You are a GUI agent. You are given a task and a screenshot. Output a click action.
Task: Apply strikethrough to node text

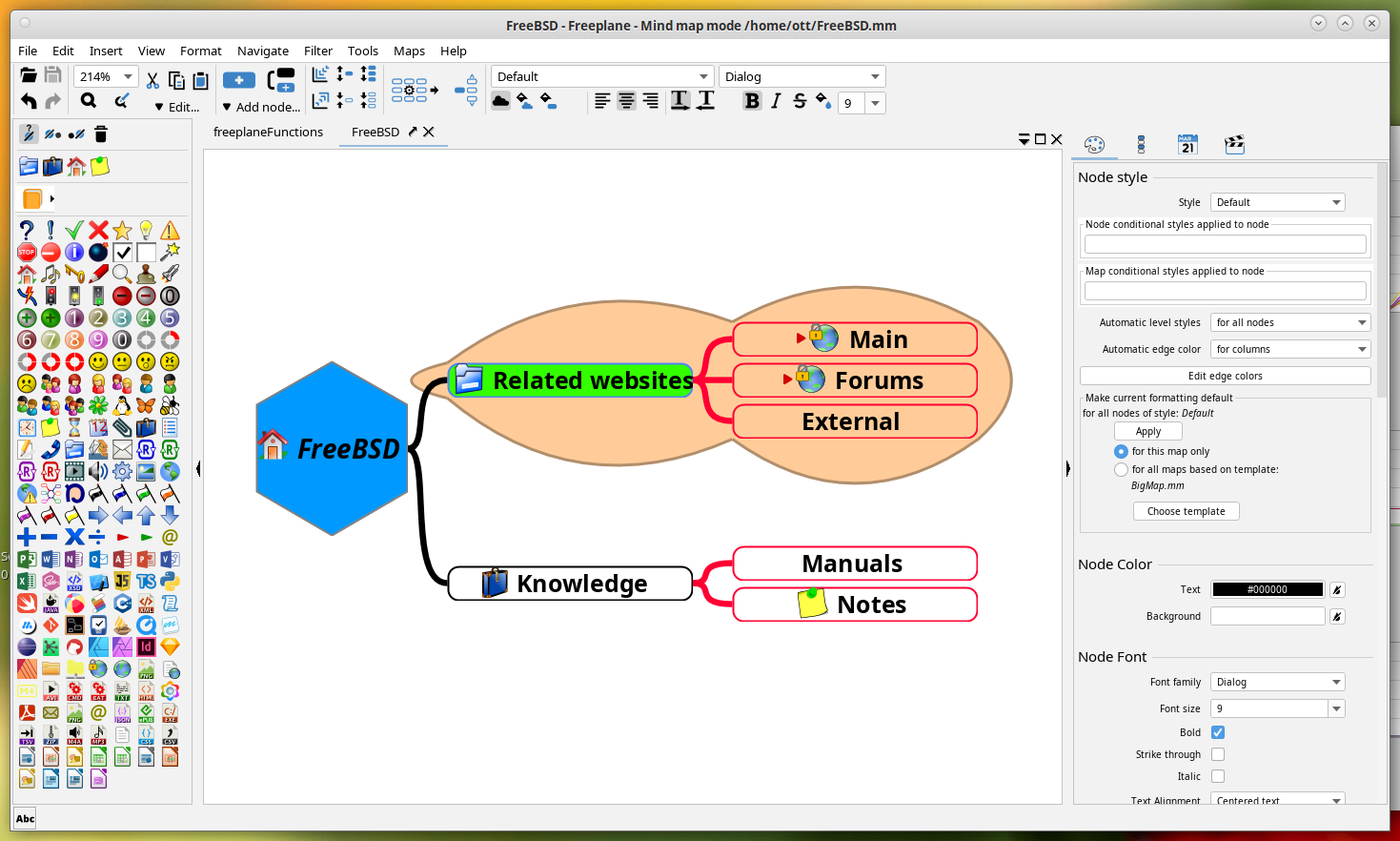(x=800, y=100)
